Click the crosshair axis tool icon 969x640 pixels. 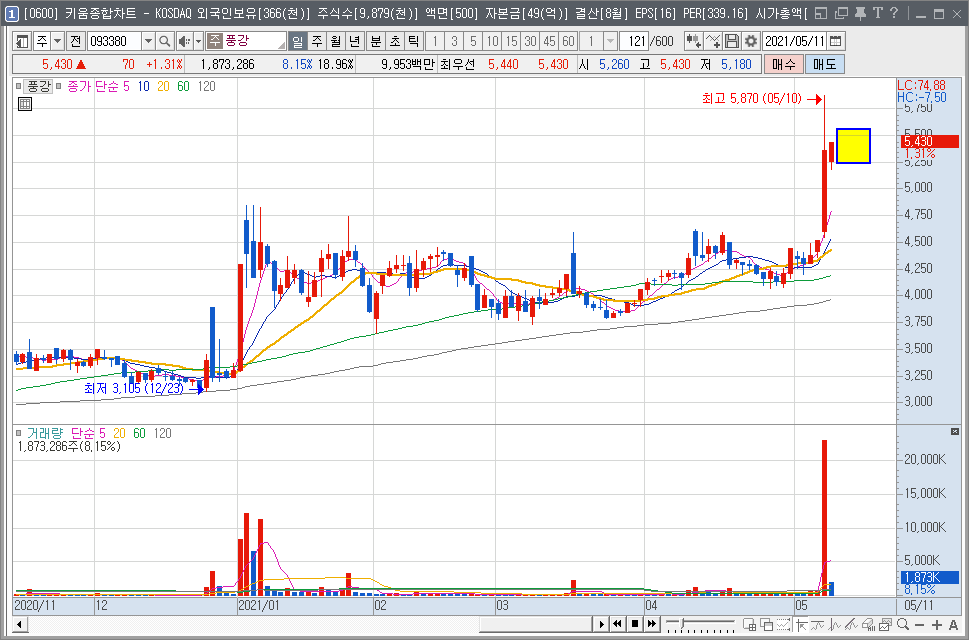point(803,625)
